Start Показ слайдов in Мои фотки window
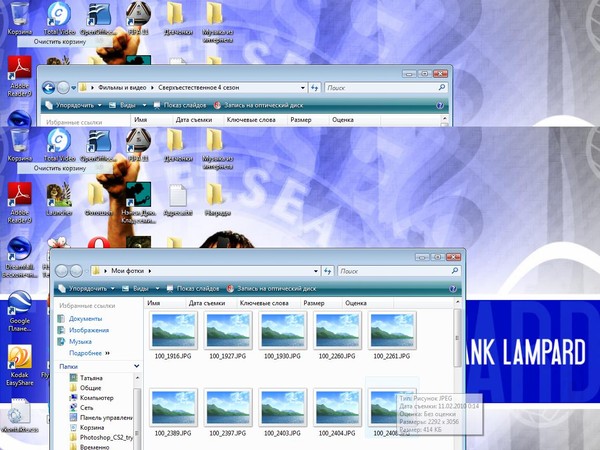This screenshot has height=450, width=600. click(x=193, y=289)
